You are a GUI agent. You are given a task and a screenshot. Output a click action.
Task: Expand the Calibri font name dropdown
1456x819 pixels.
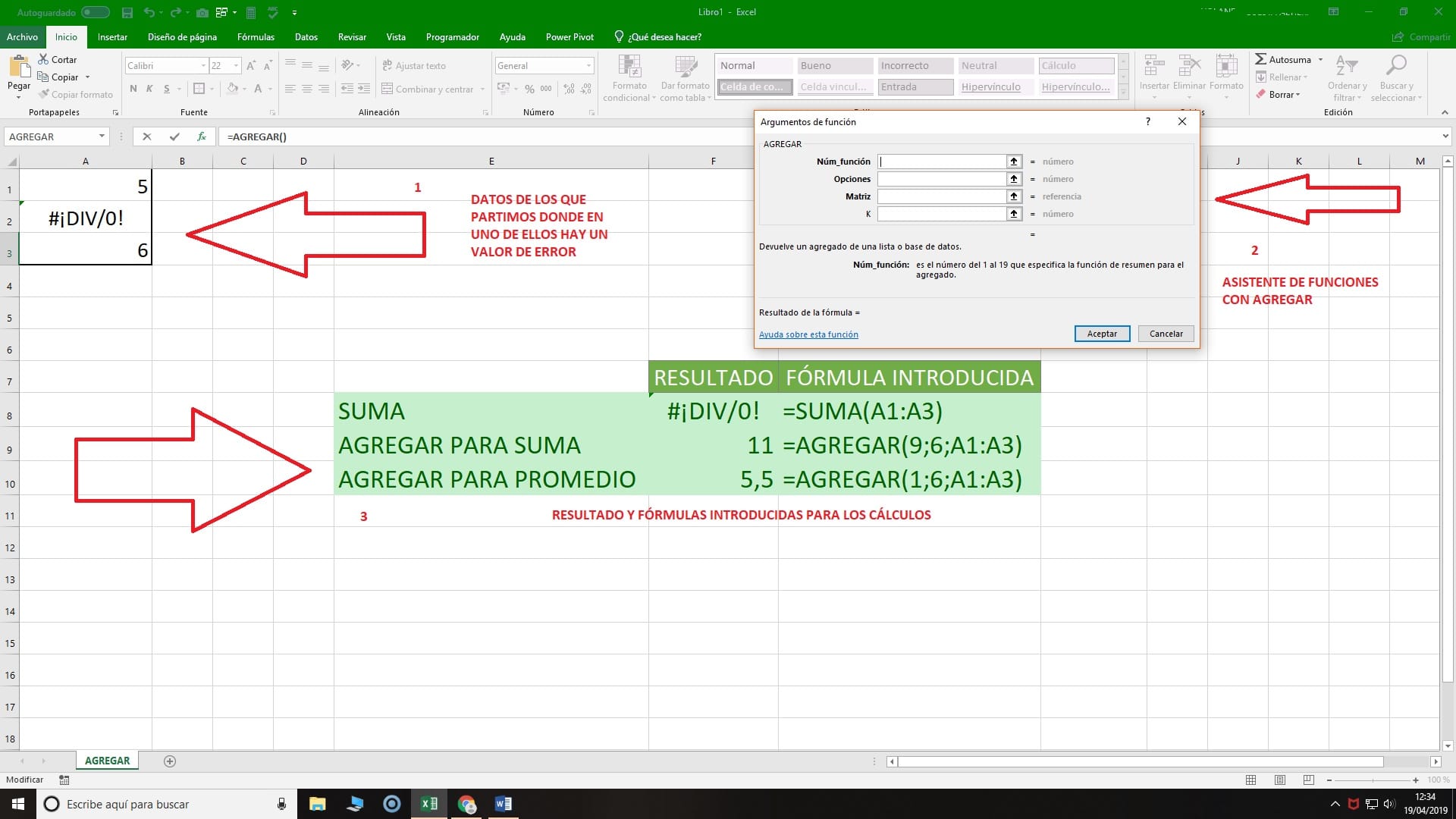[203, 66]
